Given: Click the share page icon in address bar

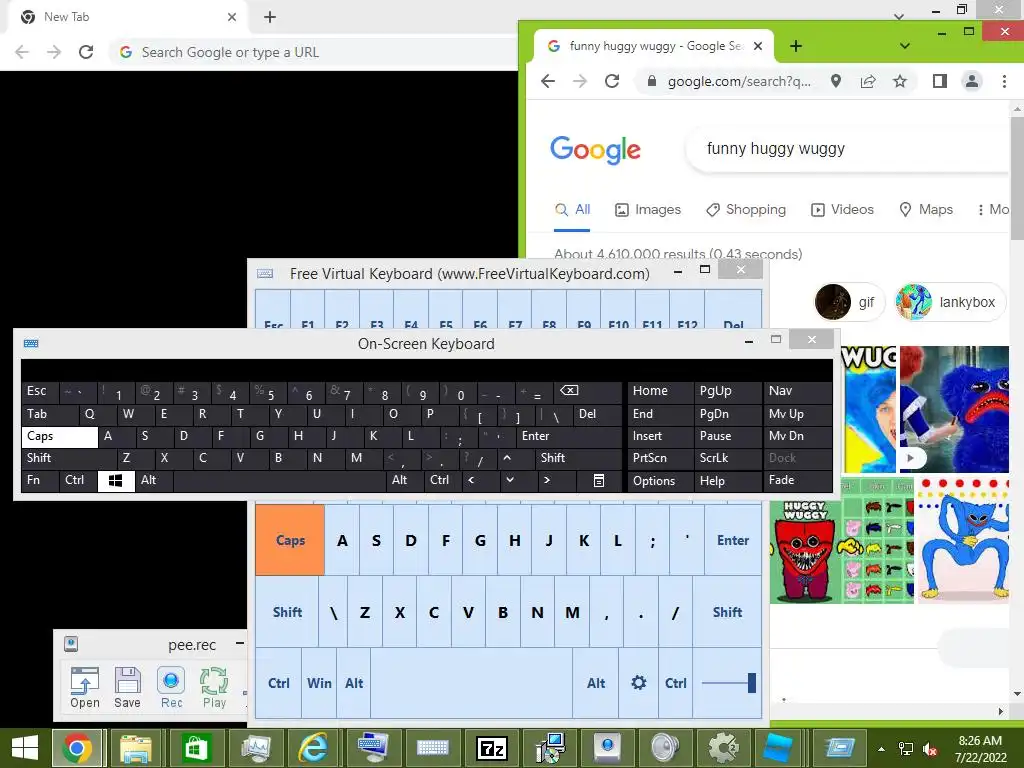Looking at the screenshot, I should click(868, 81).
